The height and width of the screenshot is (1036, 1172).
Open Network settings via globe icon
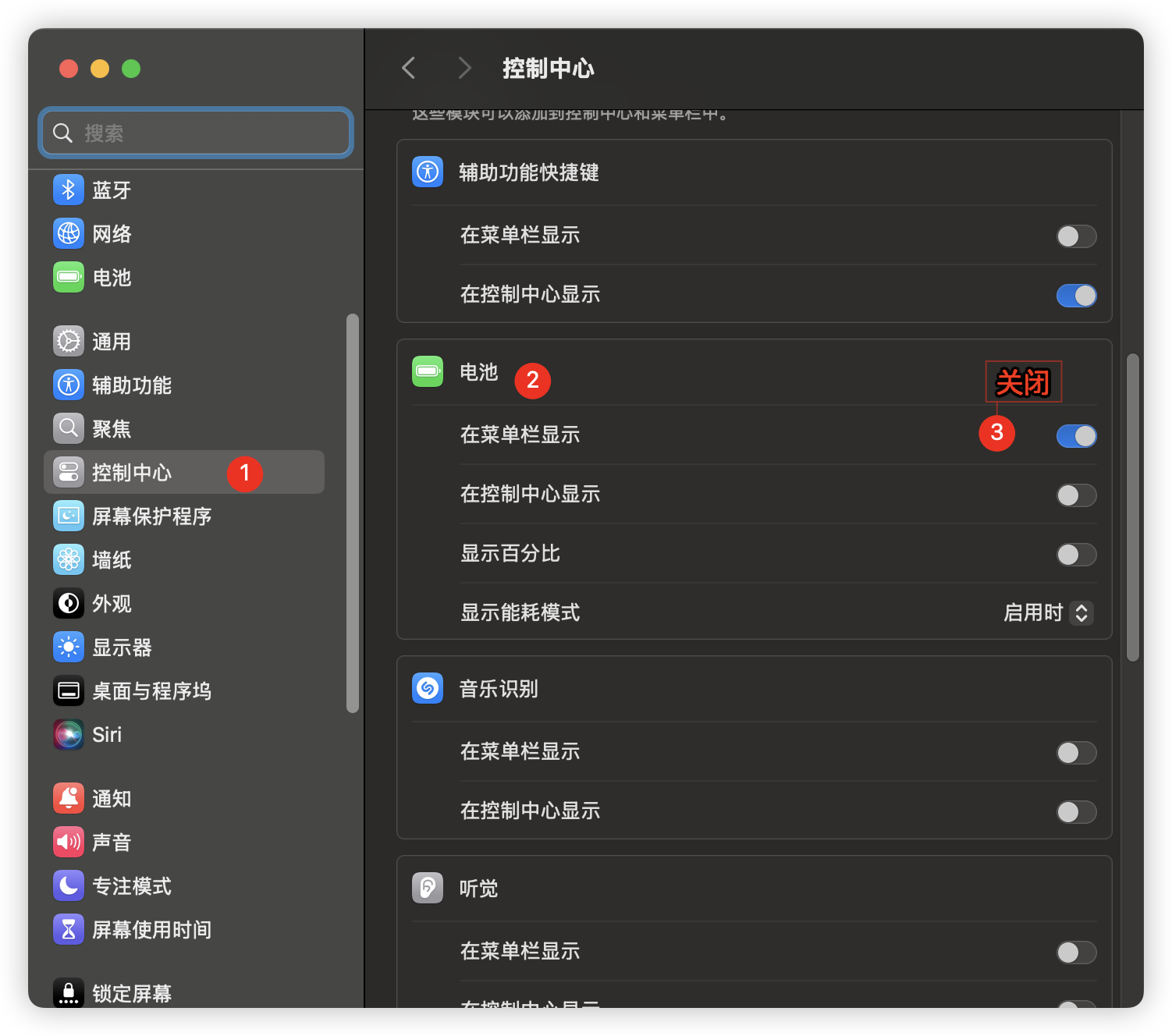pos(69,233)
